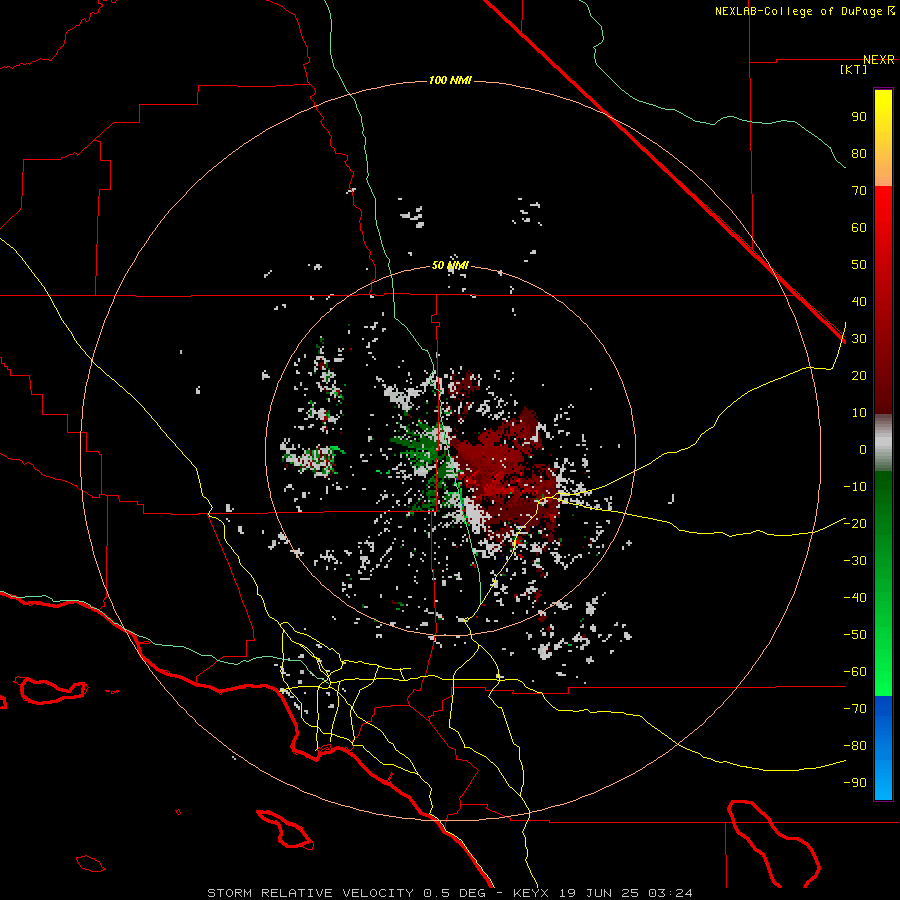
Task: Click the -50 value on velocity scale
Action: [x=855, y=634]
